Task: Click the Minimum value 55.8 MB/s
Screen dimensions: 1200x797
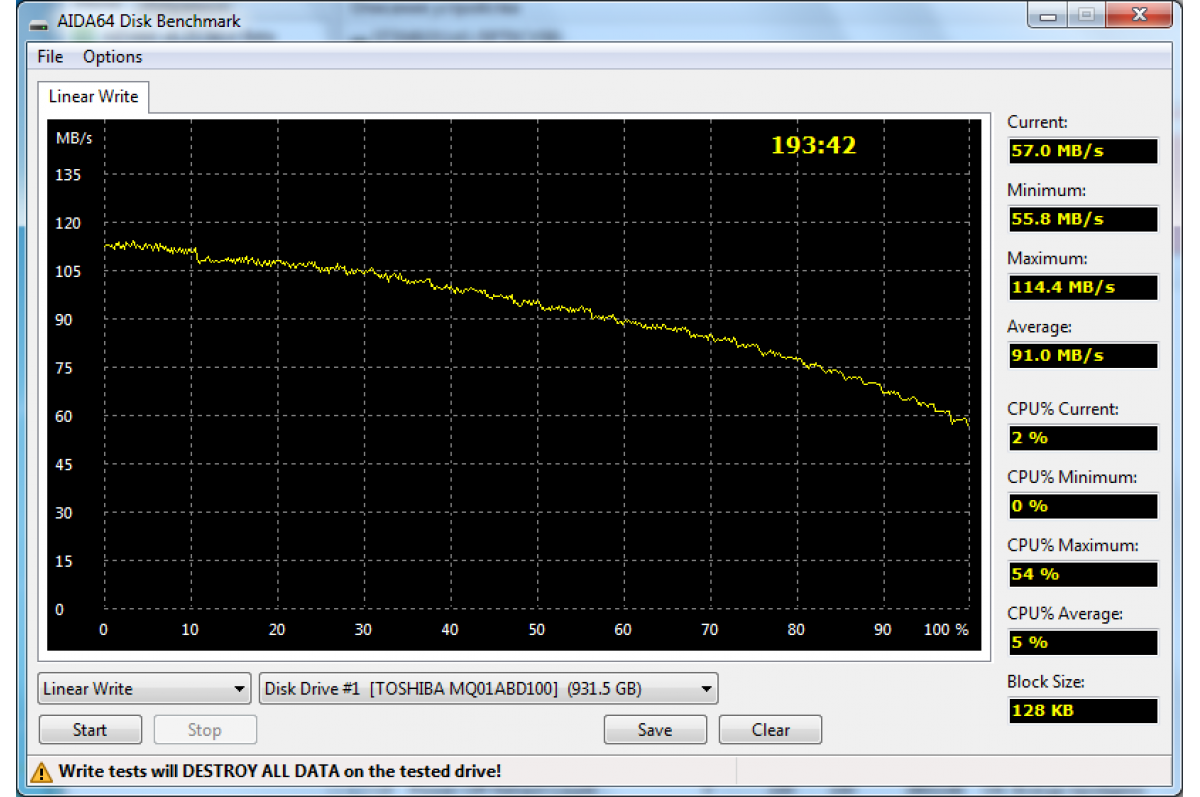Action: click(1082, 219)
